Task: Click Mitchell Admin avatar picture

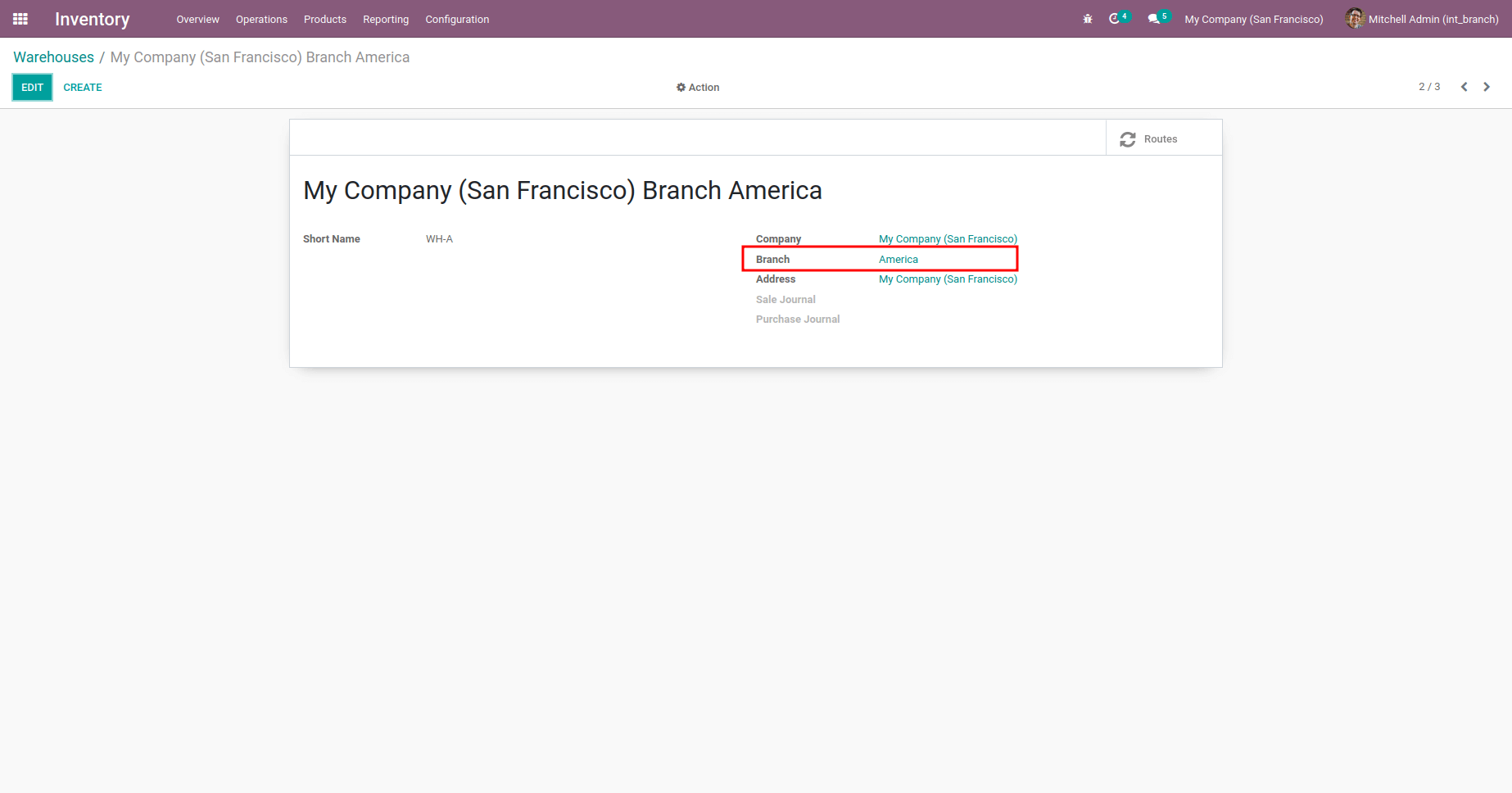Action: tap(1355, 19)
